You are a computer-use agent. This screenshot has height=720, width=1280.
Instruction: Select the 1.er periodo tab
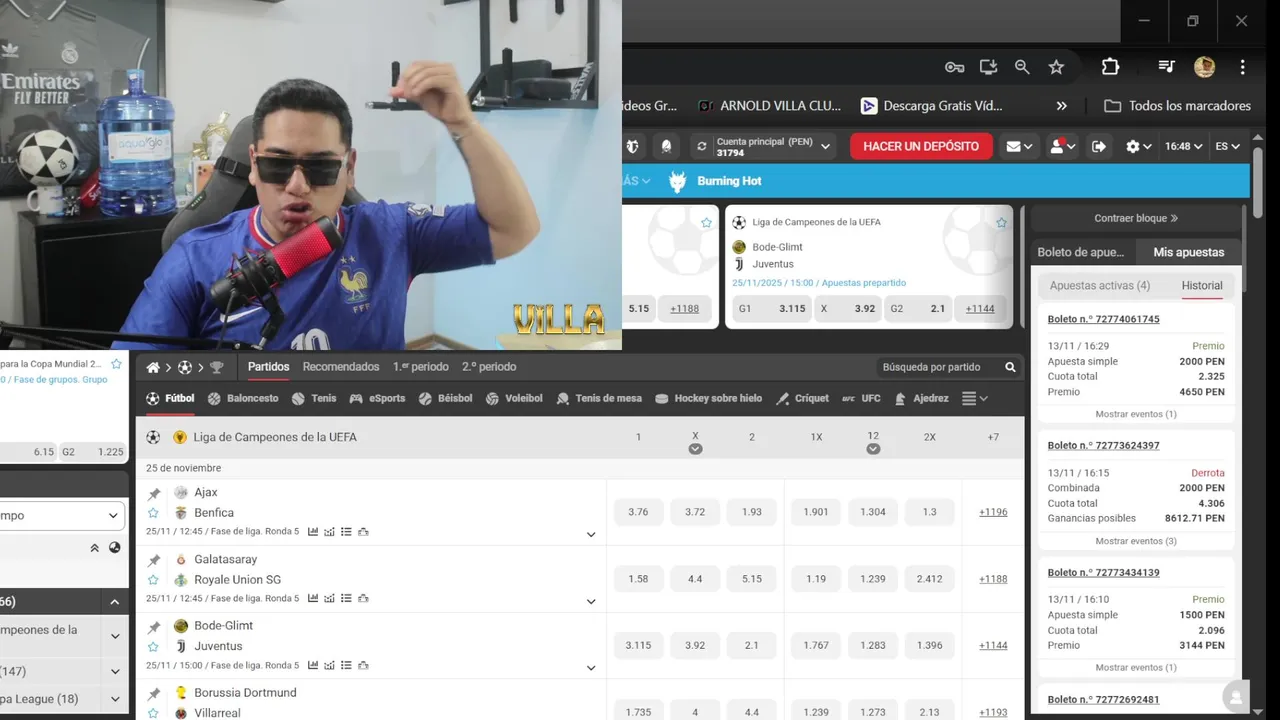click(420, 367)
